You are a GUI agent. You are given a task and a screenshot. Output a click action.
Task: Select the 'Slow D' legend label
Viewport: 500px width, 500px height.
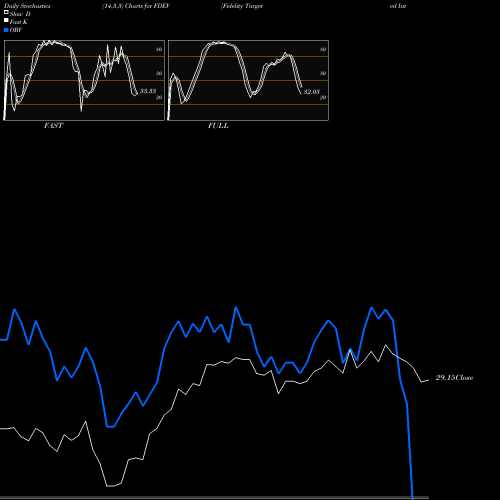pos(20,14)
